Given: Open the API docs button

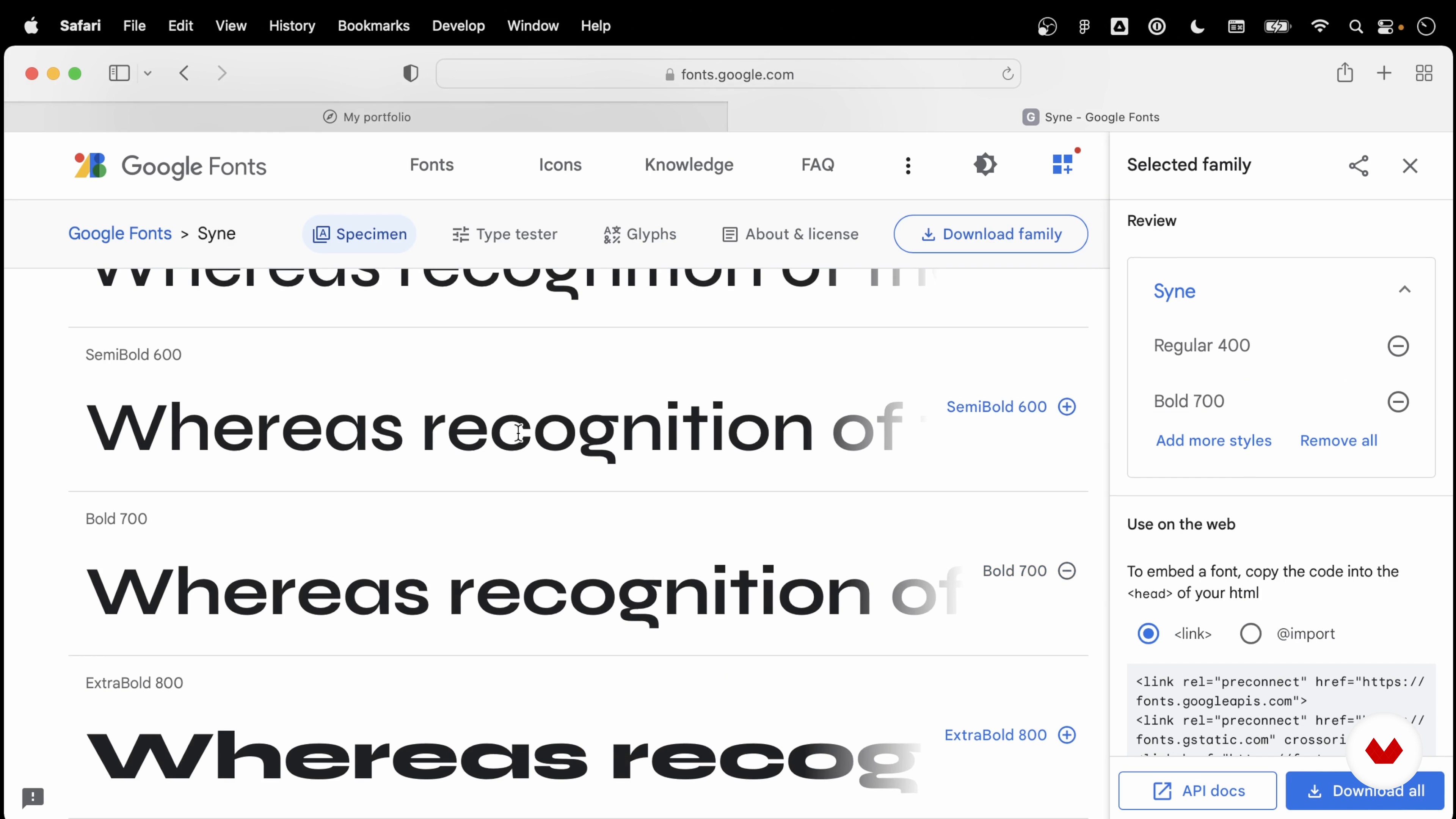Looking at the screenshot, I should (1197, 791).
